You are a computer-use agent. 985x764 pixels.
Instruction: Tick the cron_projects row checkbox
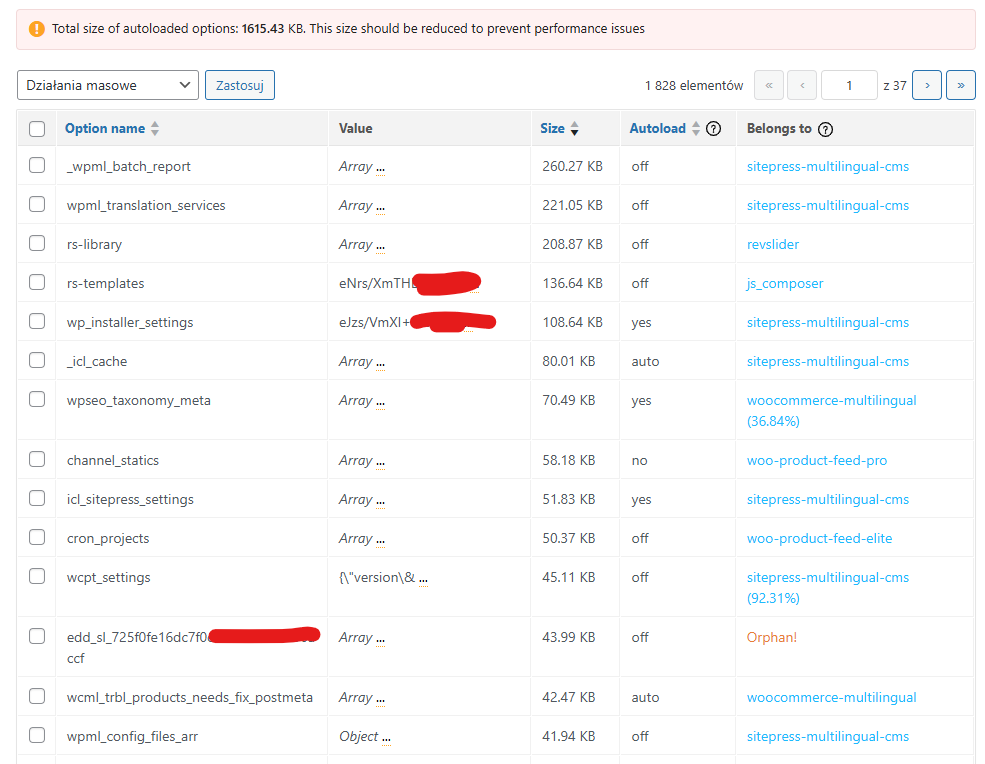click(37, 537)
